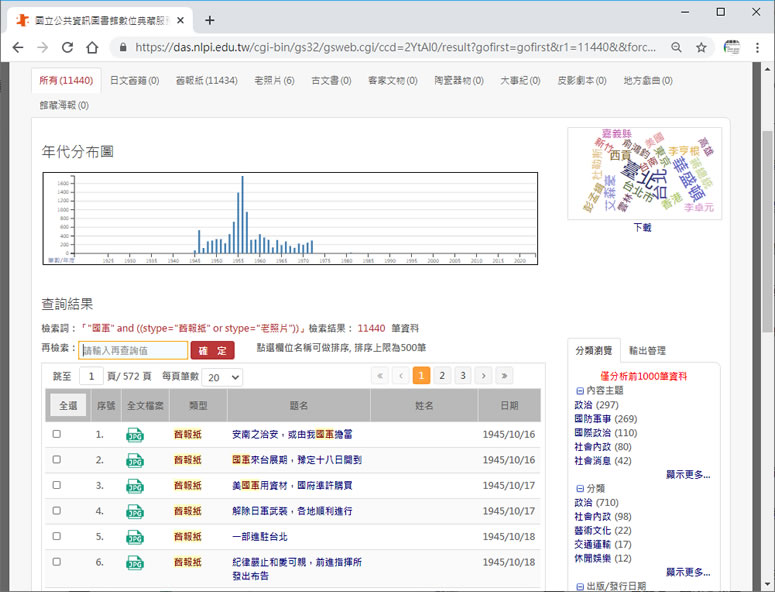The image size is (775, 592).
Task: Switch to 老照片 (6) tab
Action: tap(274, 81)
